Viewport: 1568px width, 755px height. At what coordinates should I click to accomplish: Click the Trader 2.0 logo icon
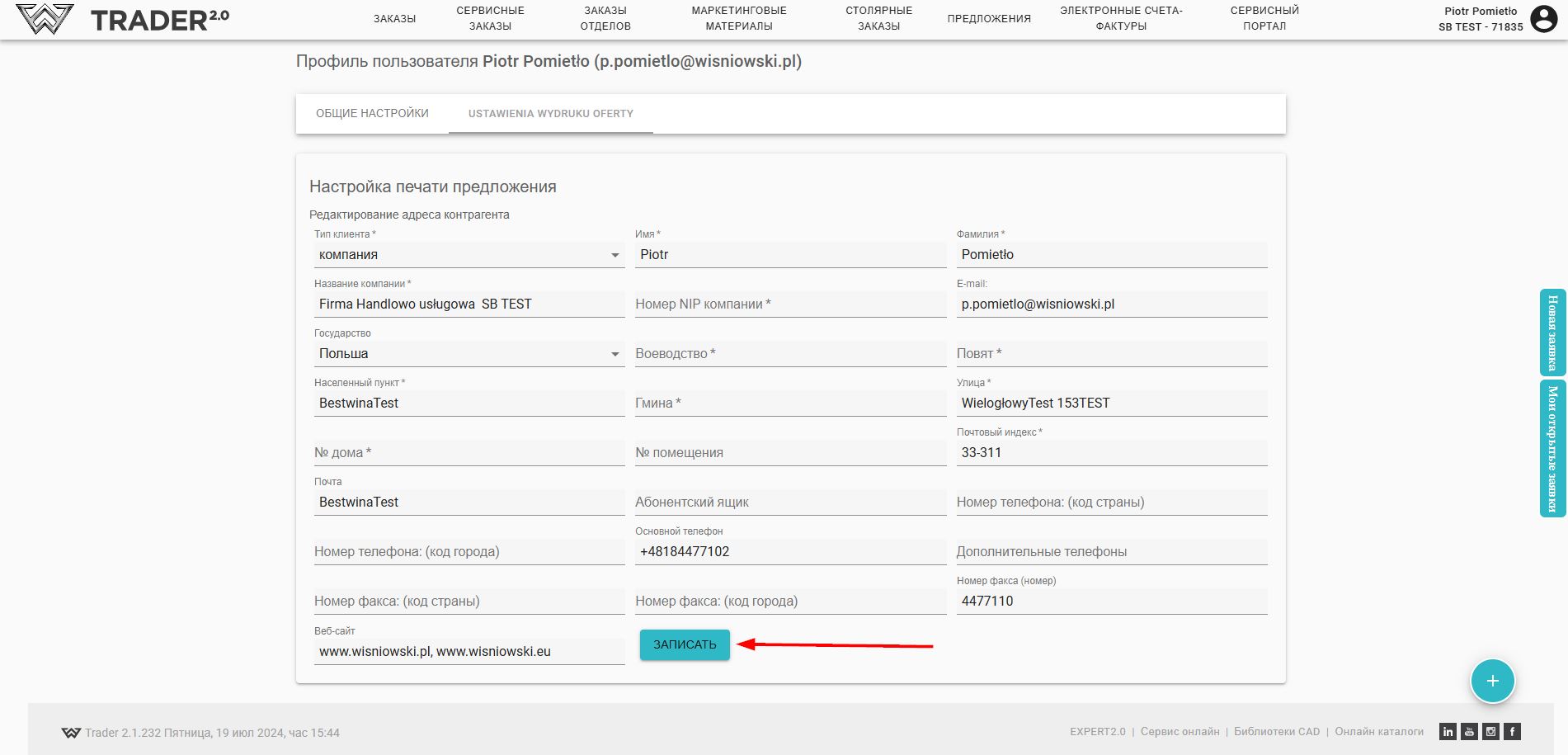click(x=45, y=18)
